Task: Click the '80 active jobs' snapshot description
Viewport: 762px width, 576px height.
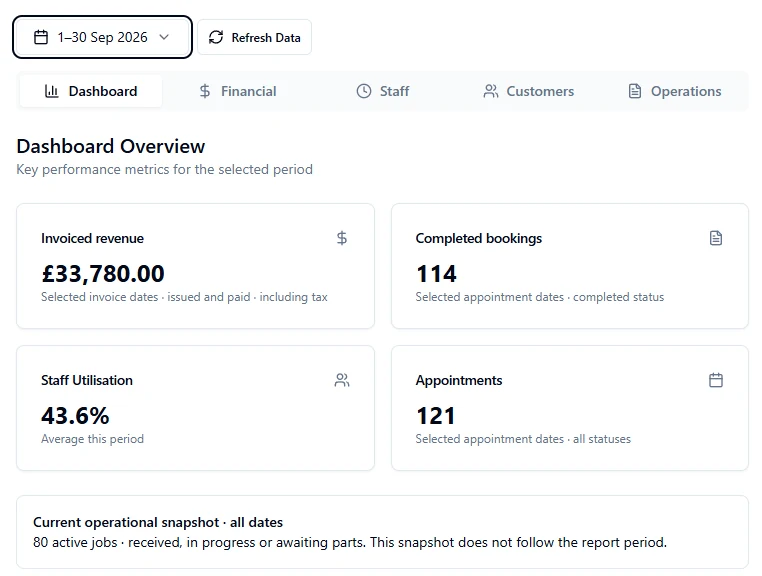Action: (350, 542)
